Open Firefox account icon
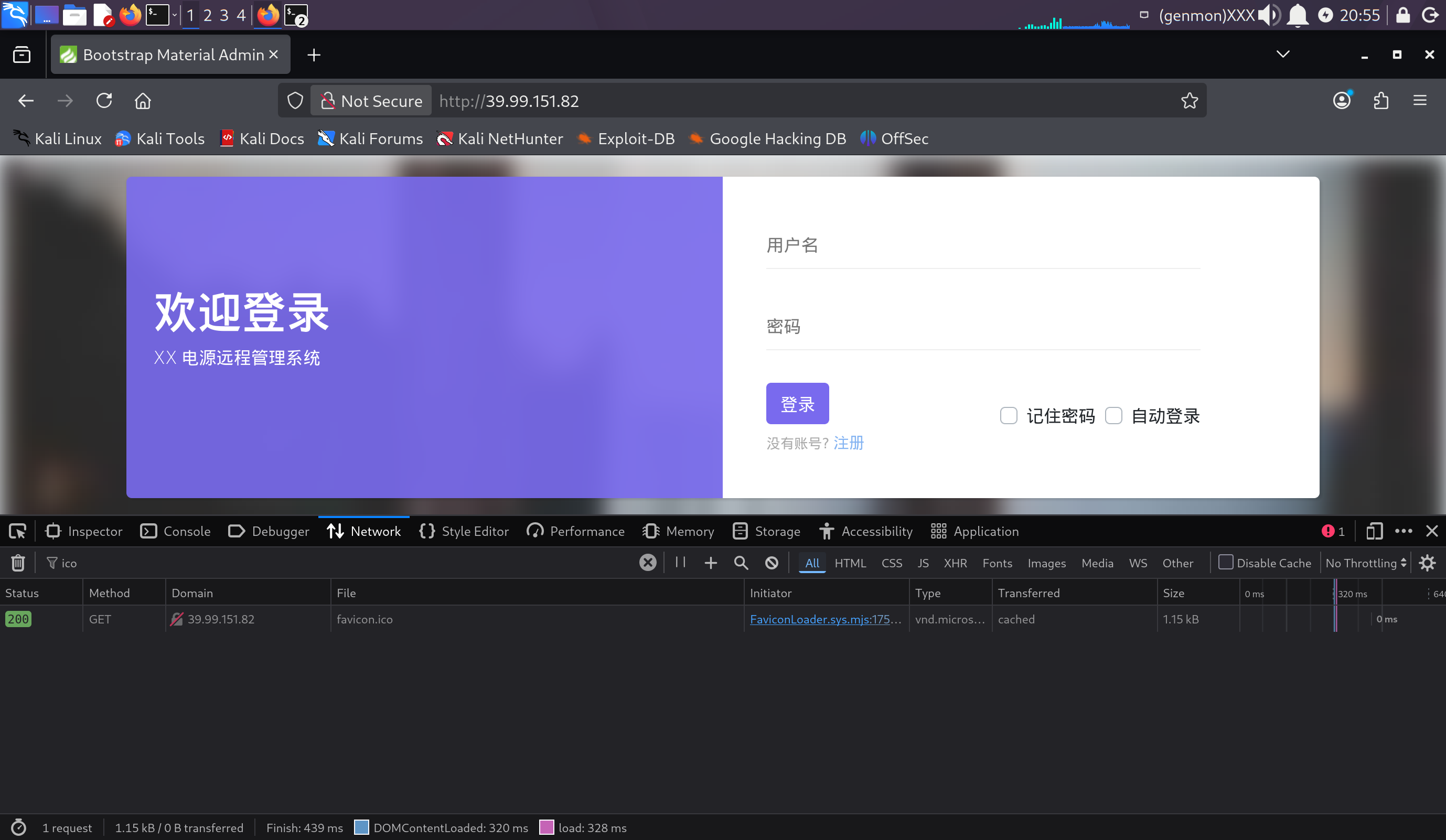 pyautogui.click(x=1342, y=100)
